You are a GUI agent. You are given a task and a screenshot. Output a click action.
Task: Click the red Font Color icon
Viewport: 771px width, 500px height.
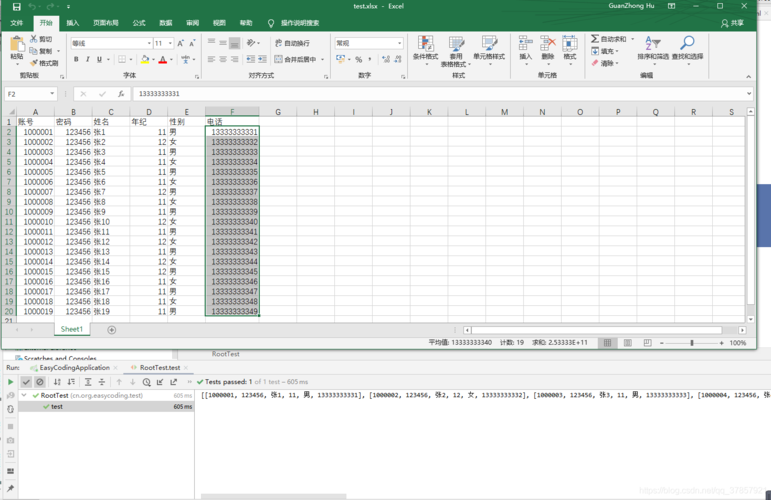(x=163, y=59)
